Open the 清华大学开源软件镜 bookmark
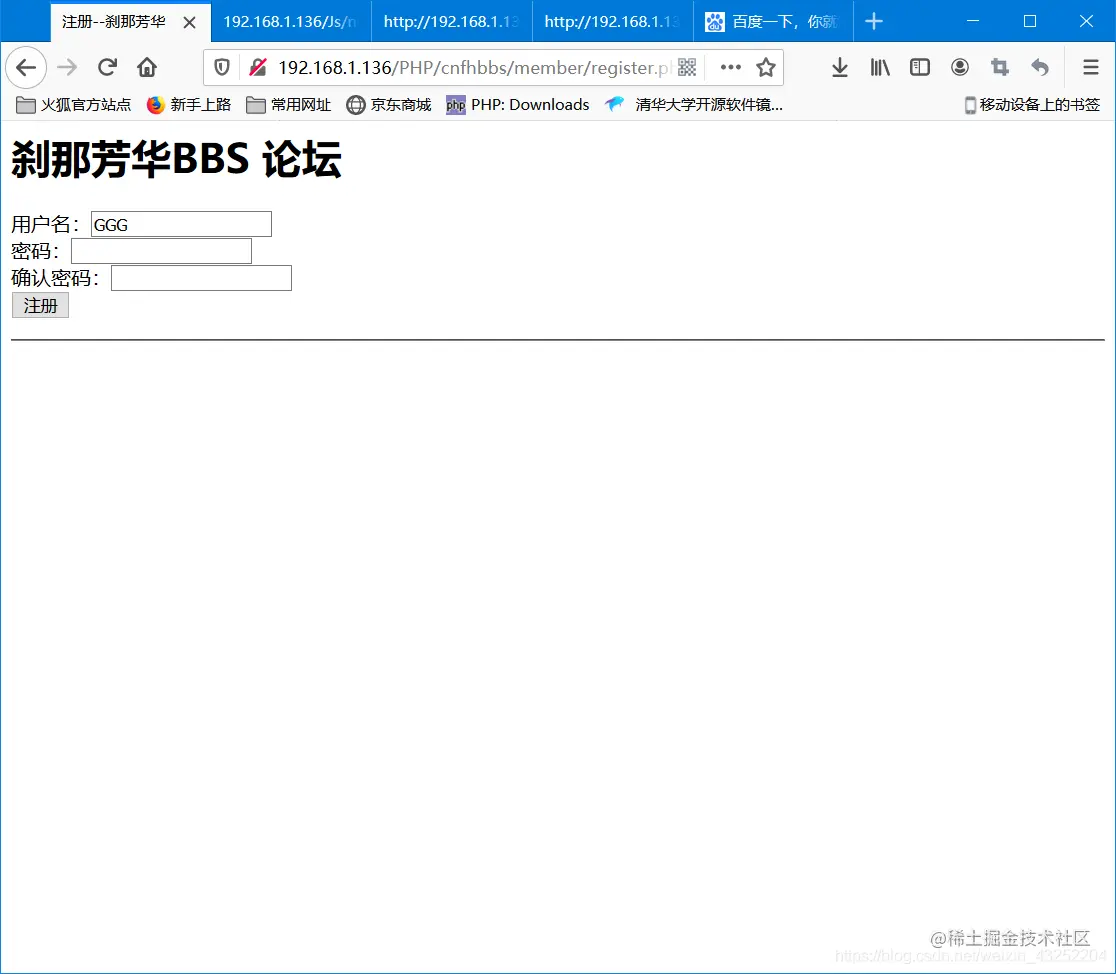1116x974 pixels. [x=693, y=105]
